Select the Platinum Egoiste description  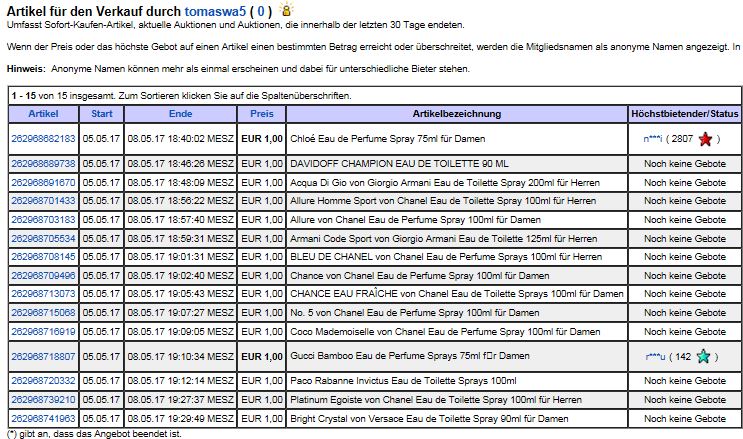click(x=435, y=400)
